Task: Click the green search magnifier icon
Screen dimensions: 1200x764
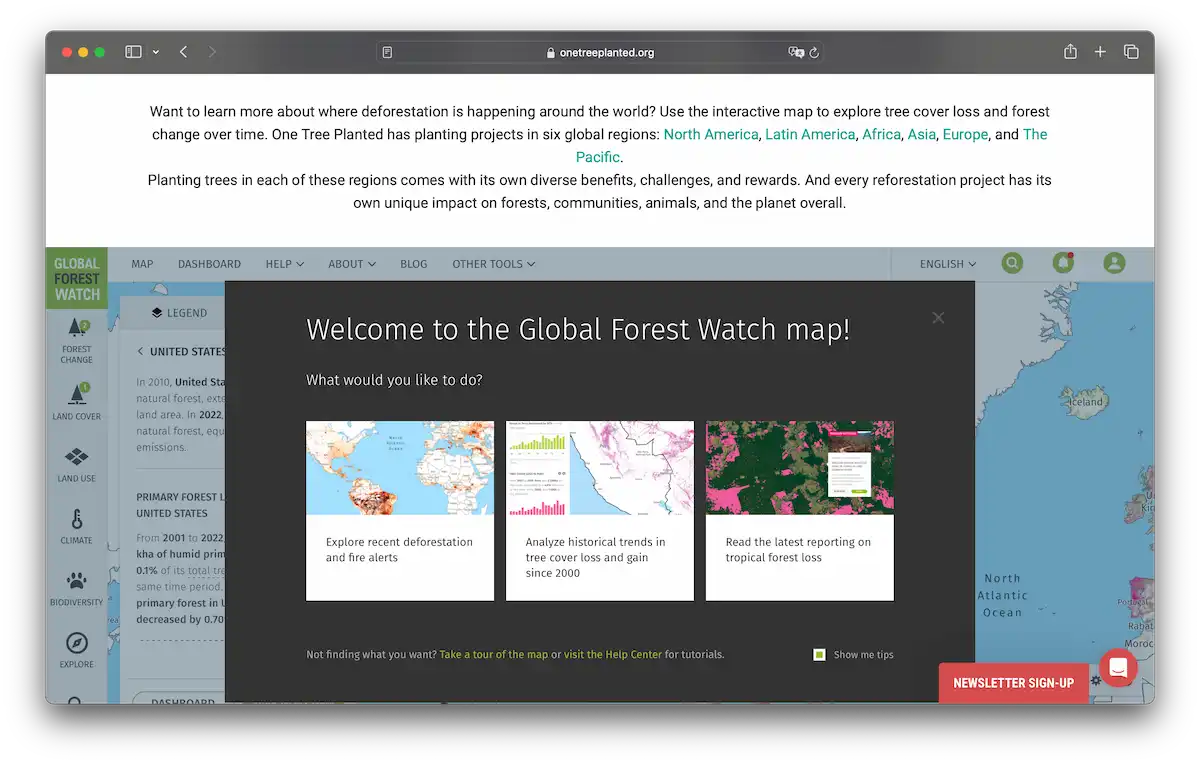Action: tap(1012, 263)
